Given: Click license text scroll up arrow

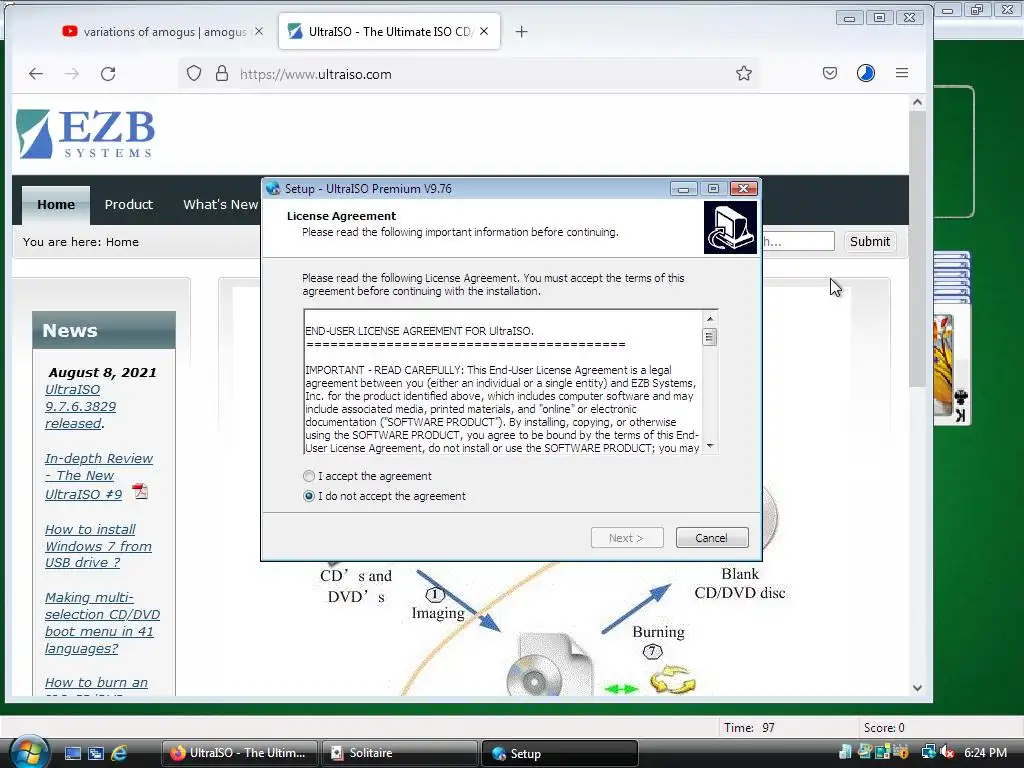Looking at the screenshot, I should point(710,318).
